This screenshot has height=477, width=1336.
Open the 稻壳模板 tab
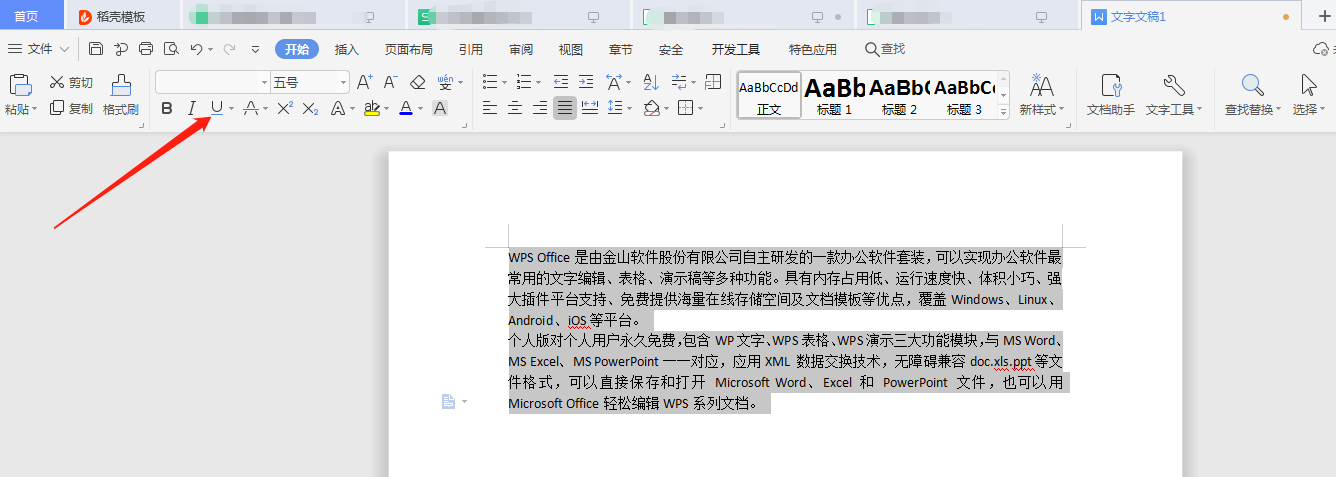tap(121, 16)
